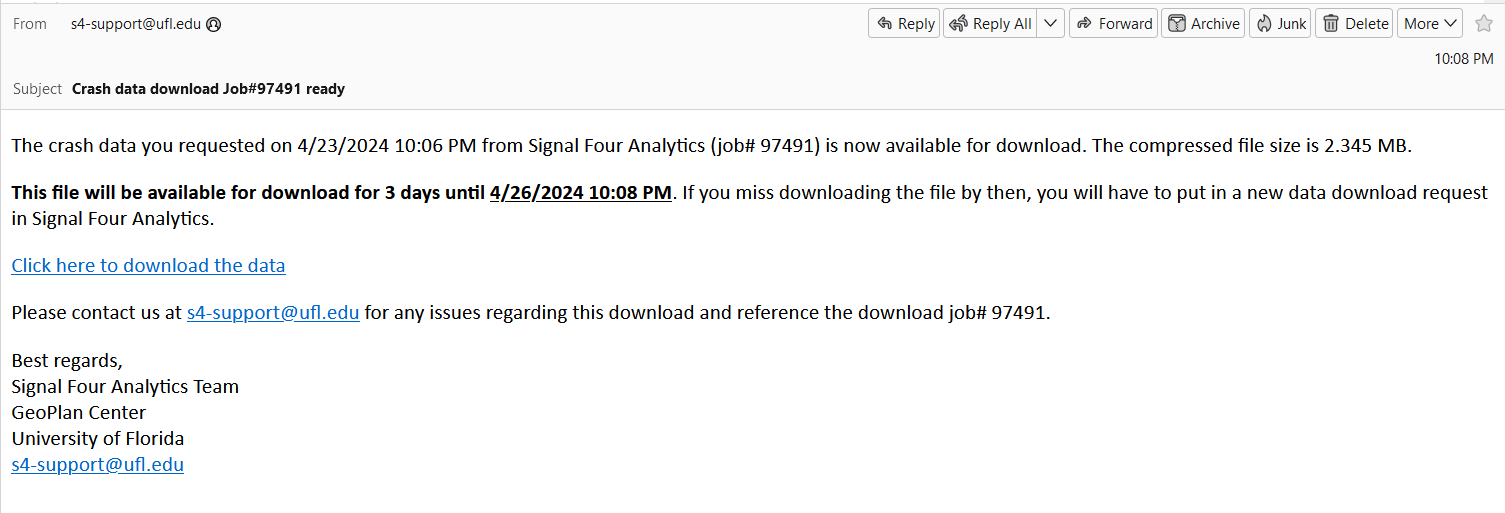
Task: Select the sender address in the From field
Action: tap(136, 24)
